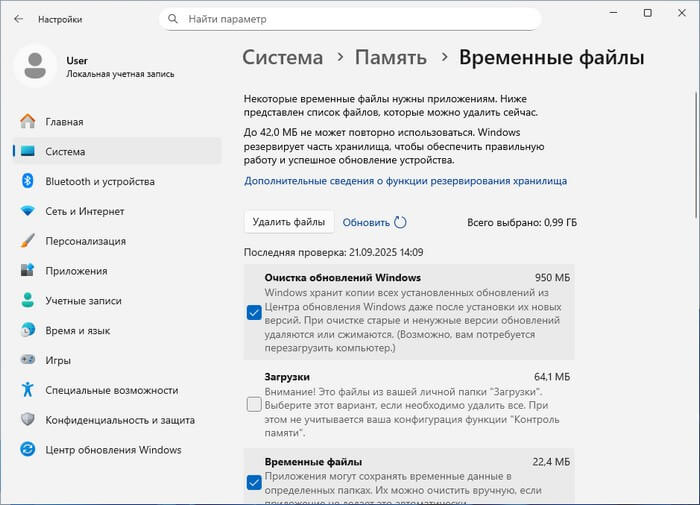Screen dimensions: 700x505
Task: Click the Игры gamepad icon
Action: tap(28, 359)
